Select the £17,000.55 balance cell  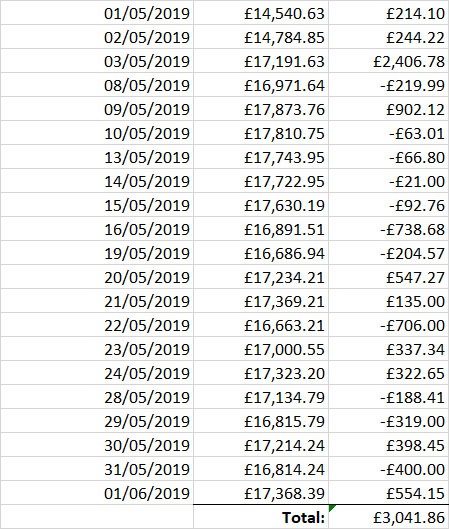click(261, 349)
